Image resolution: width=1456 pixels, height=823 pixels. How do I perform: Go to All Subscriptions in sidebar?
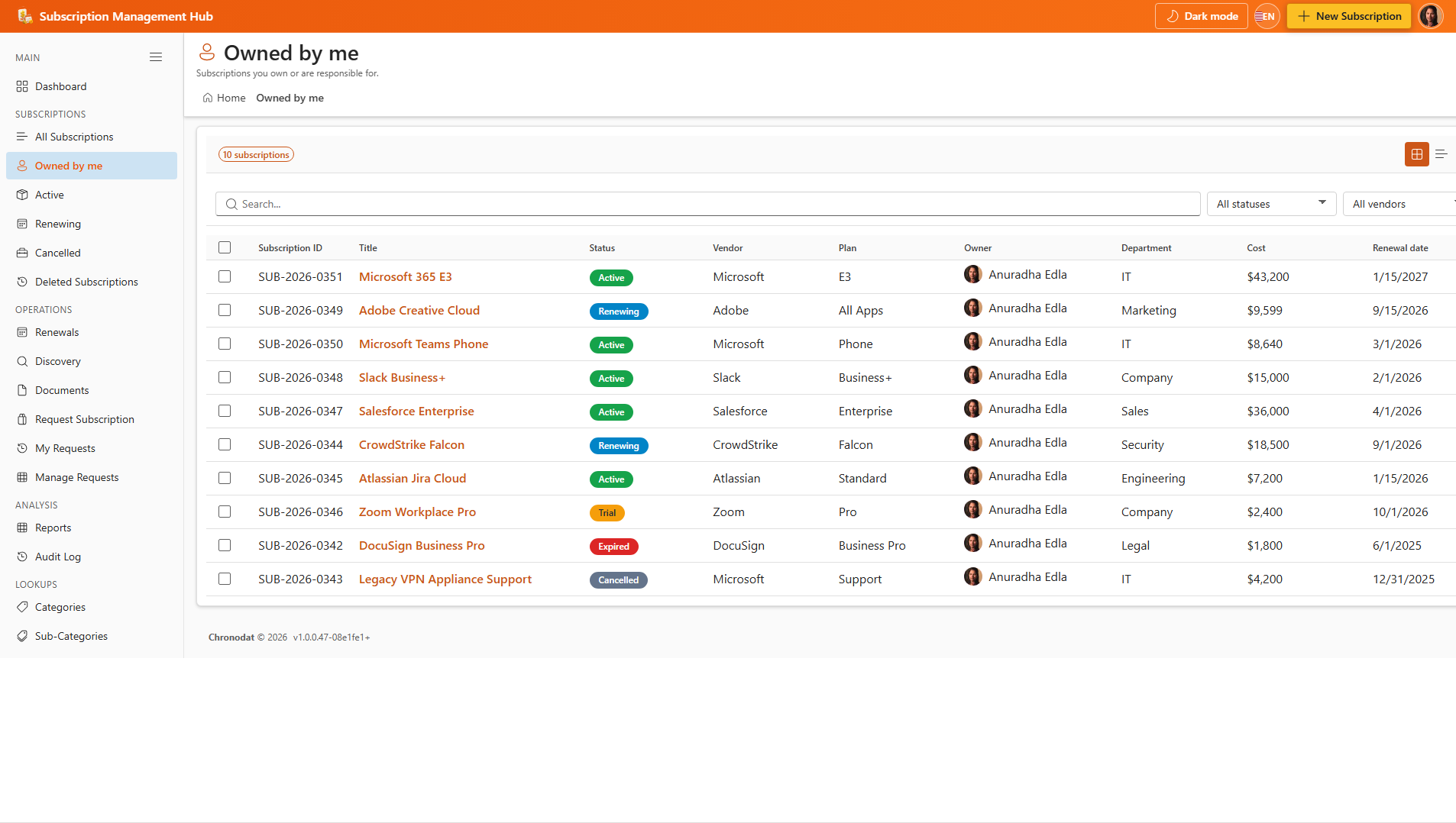[x=92, y=137]
